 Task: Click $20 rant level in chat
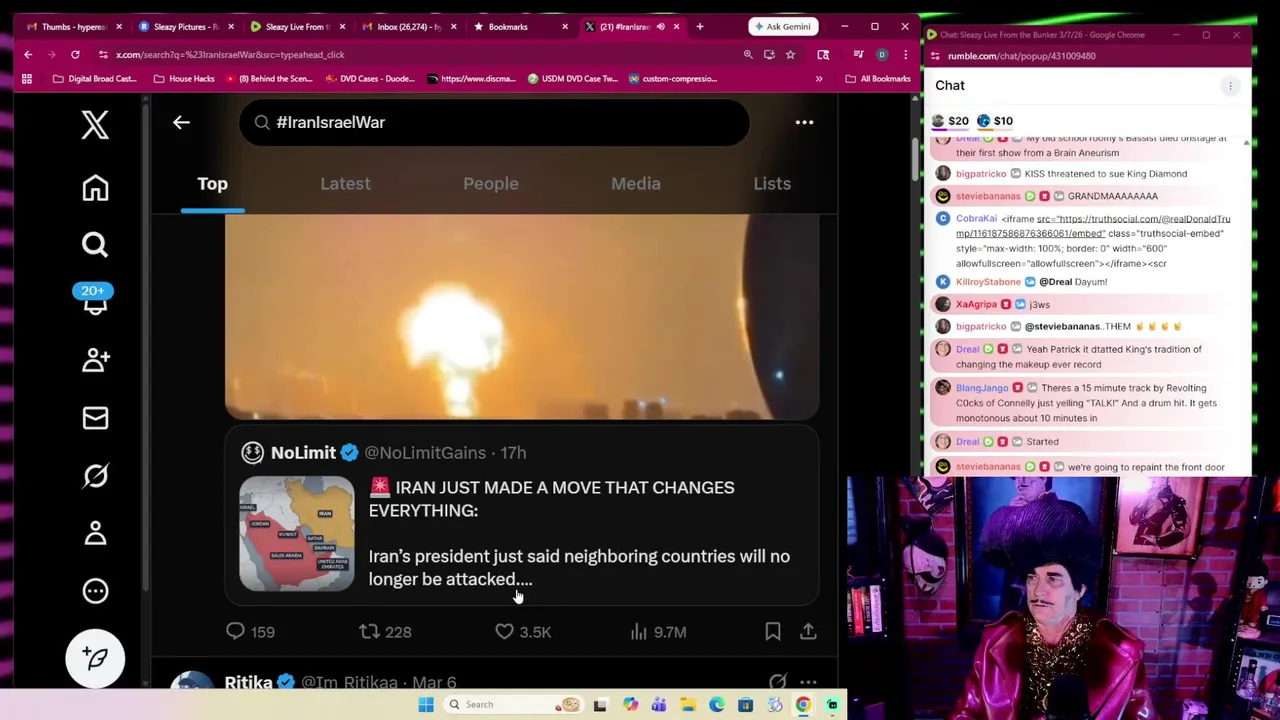(950, 121)
